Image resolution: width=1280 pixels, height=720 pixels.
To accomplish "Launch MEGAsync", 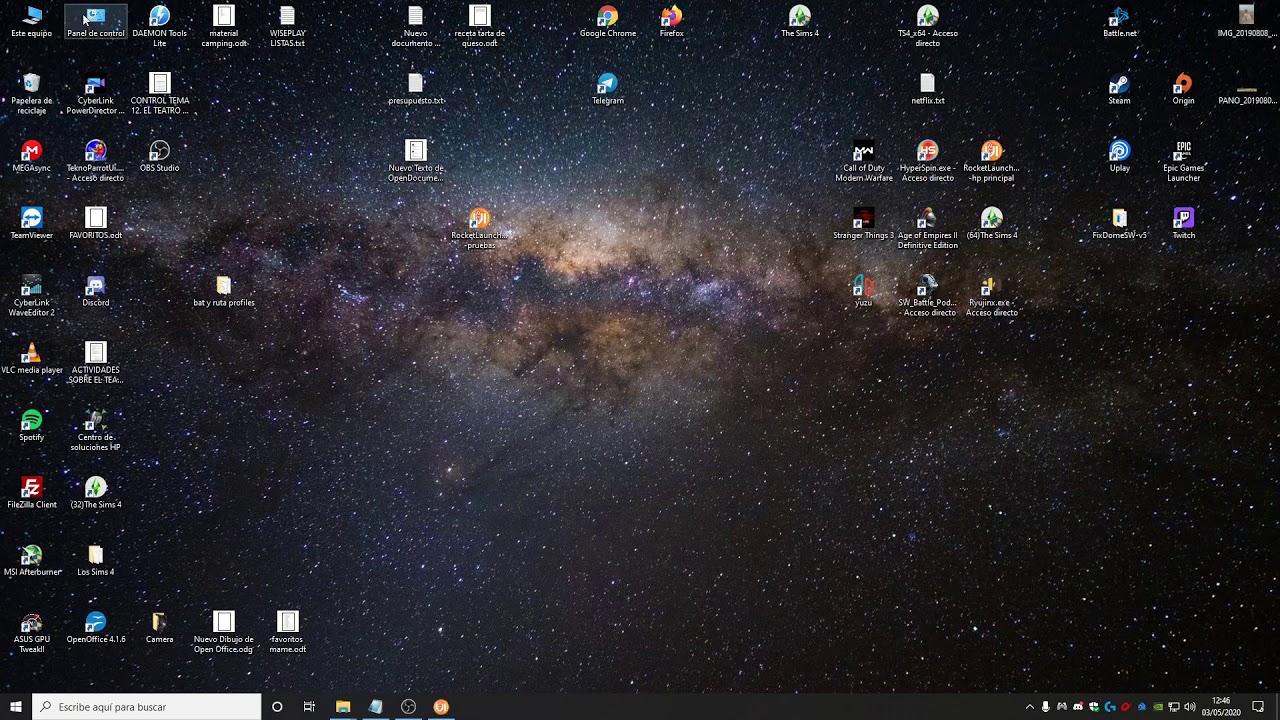I will coord(32,156).
